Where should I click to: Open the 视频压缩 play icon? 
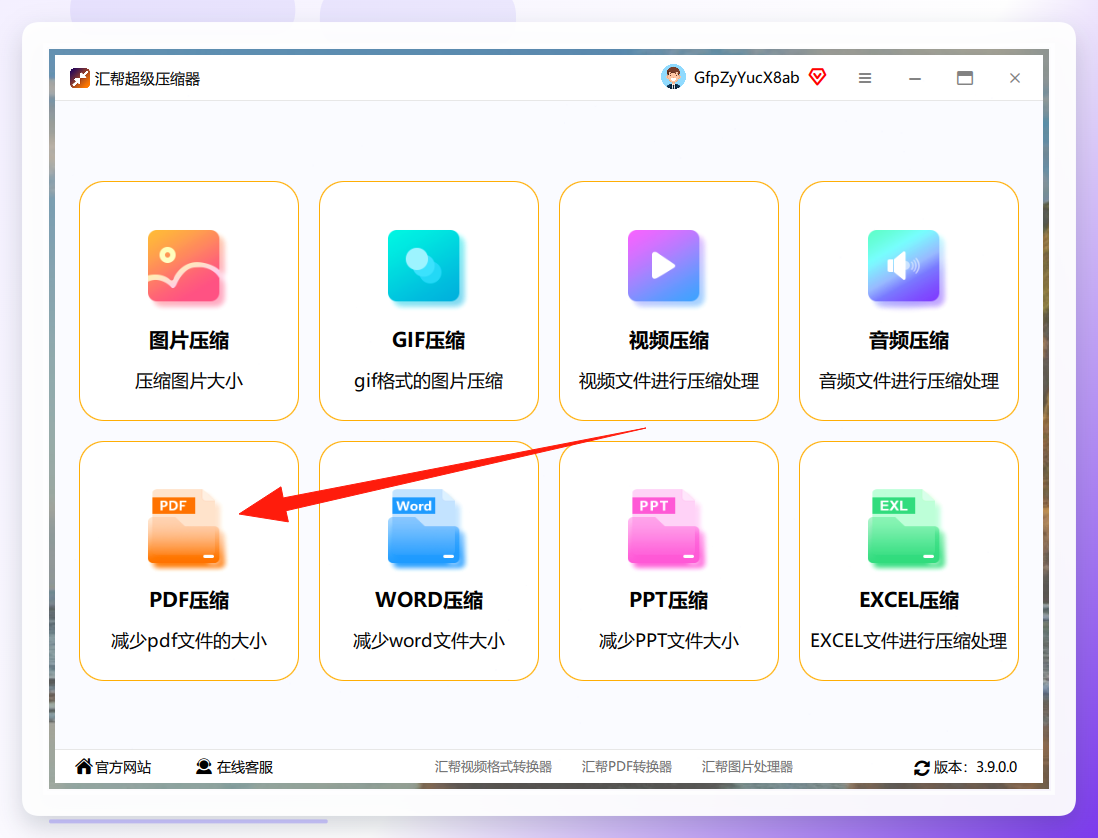[x=664, y=266]
